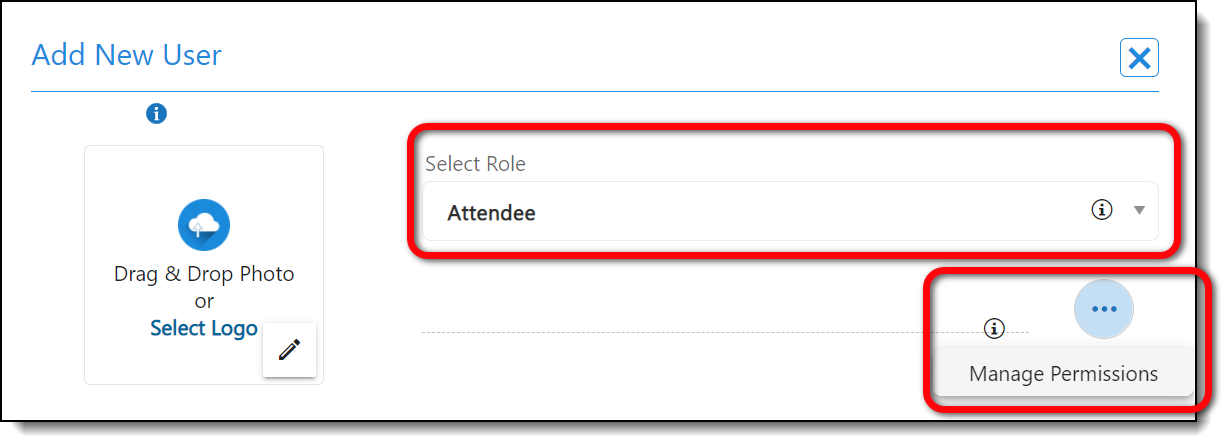1222x447 pixels.
Task: Click the Select Logo link
Action: (204, 328)
